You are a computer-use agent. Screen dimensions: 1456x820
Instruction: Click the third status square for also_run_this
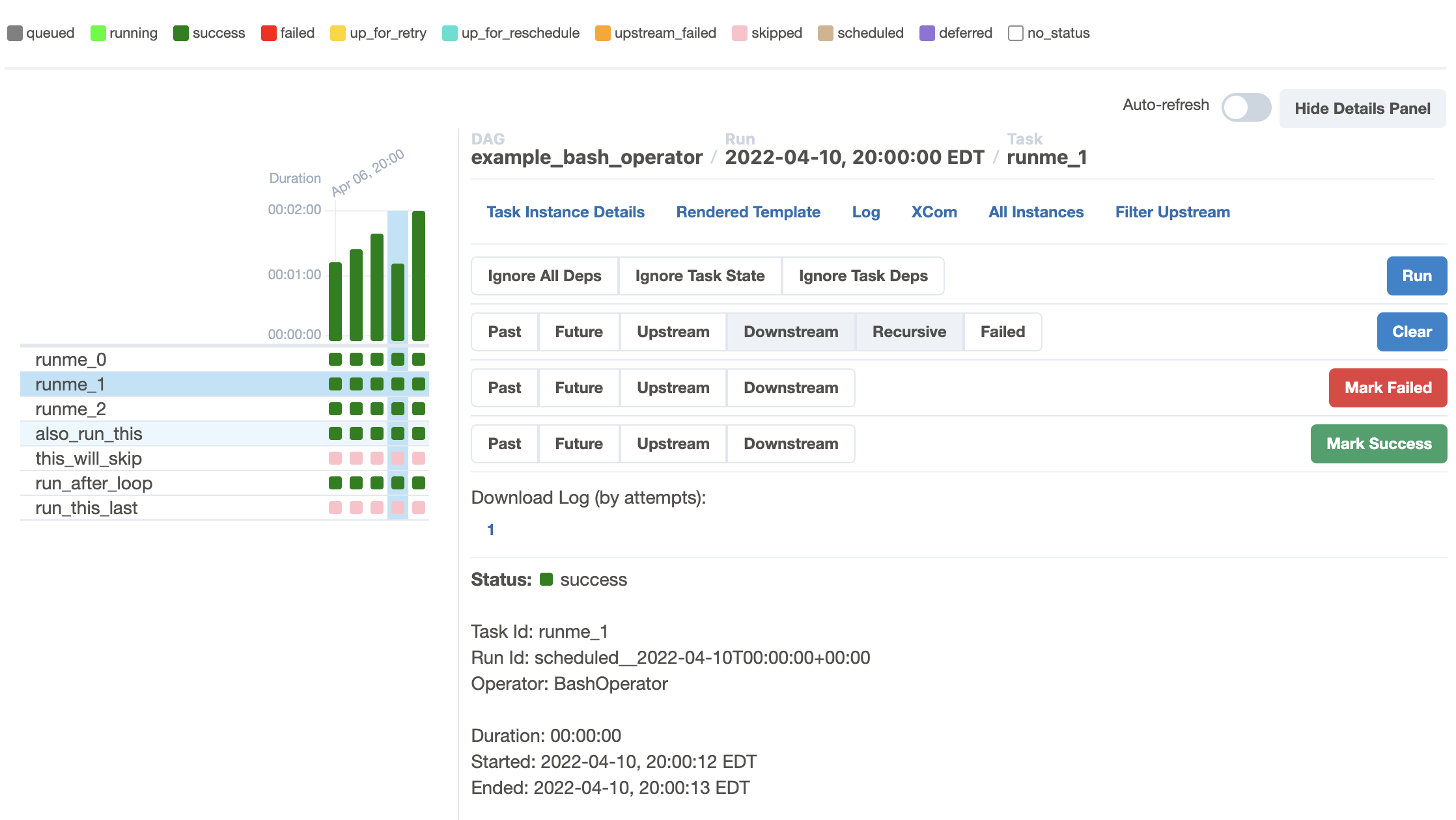pos(377,433)
